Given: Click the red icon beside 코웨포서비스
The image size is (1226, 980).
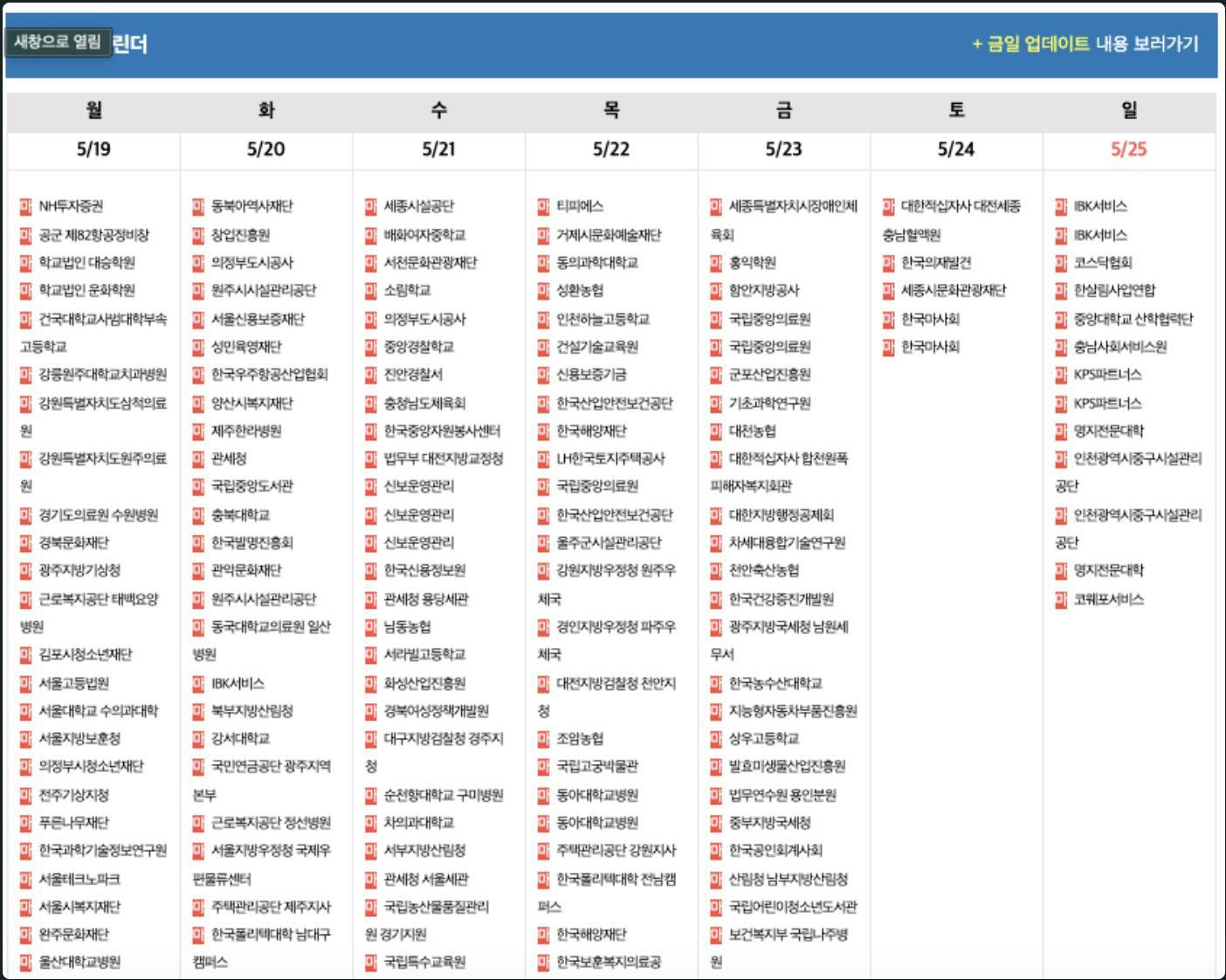Looking at the screenshot, I should point(1061,599).
